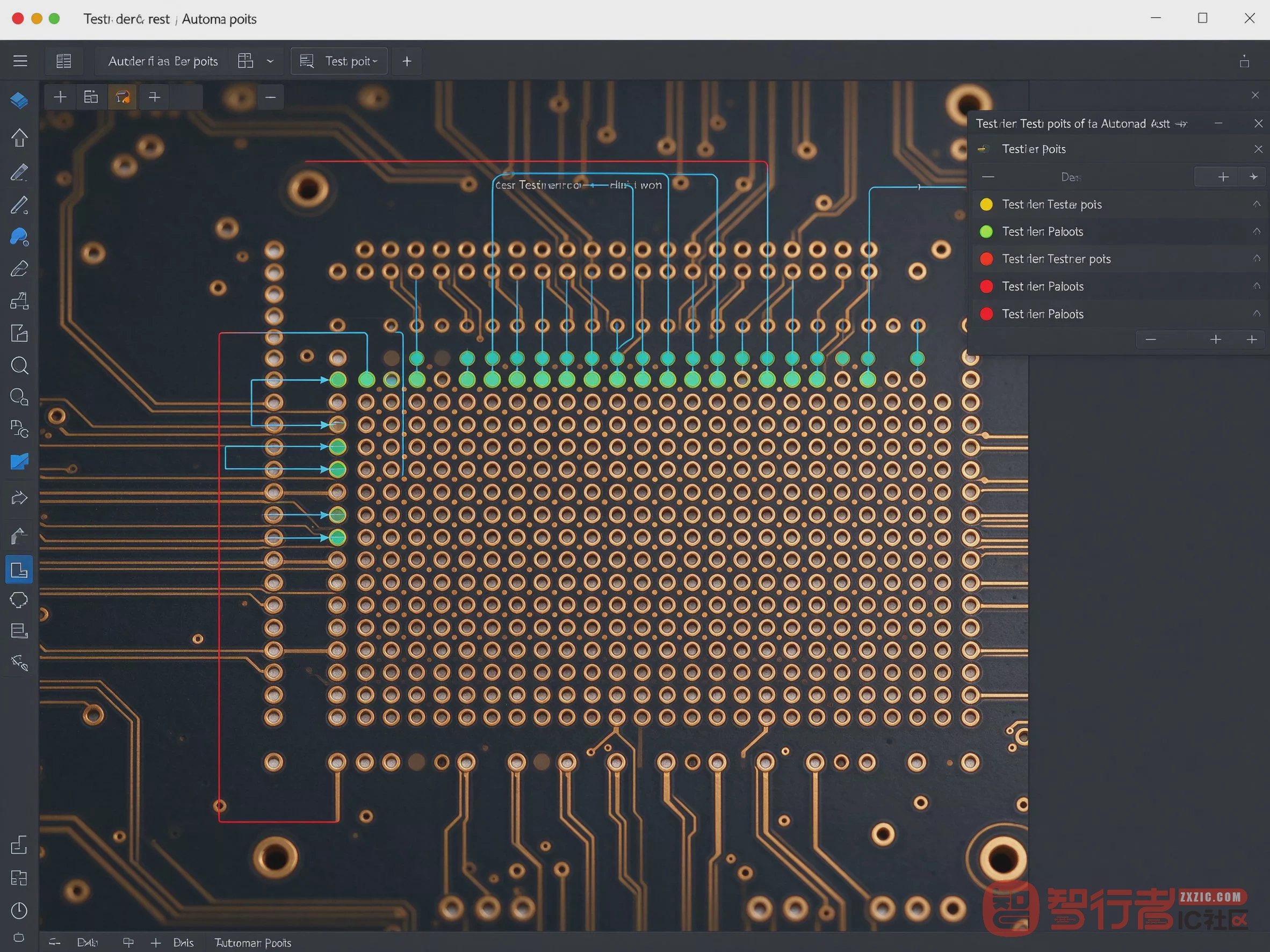Click the orange highlighted canvas toolbar icon
This screenshot has height=952, width=1270.
[122, 97]
